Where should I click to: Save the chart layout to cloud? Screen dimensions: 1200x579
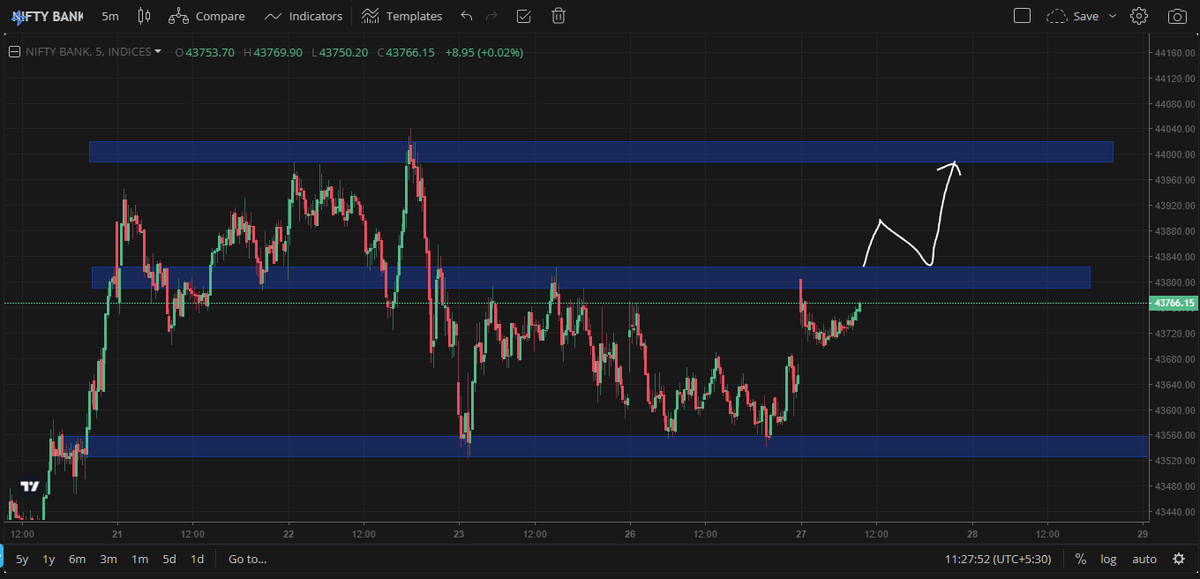(x=1072, y=16)
